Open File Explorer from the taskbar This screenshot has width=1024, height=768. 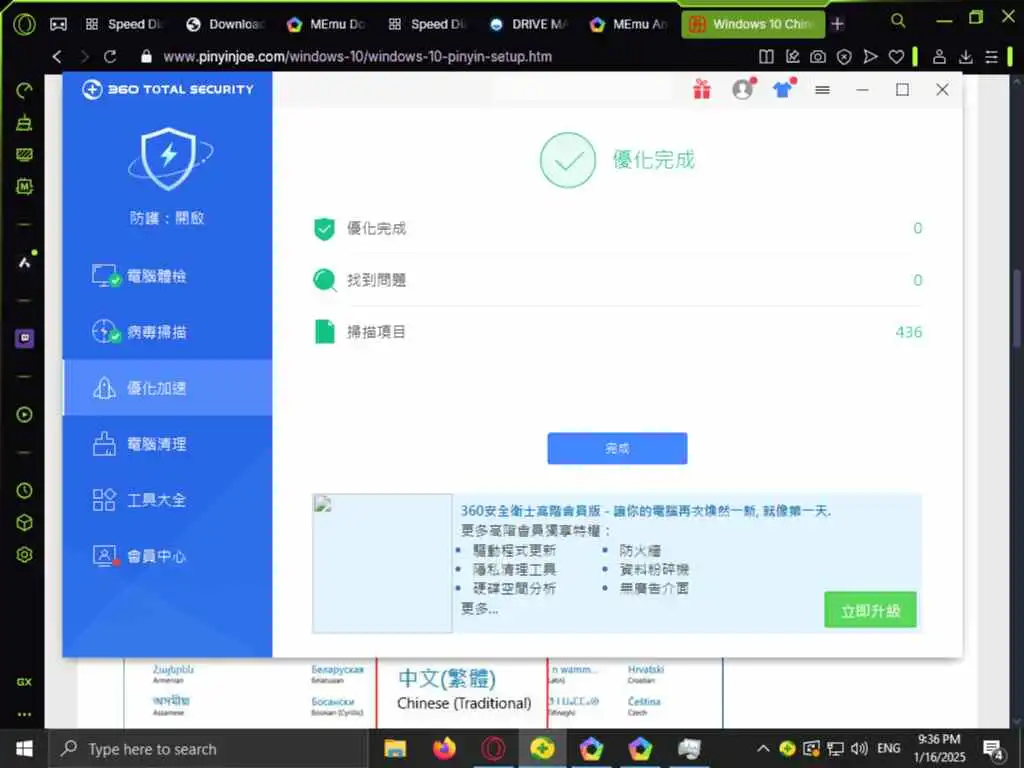coord(395,748)
